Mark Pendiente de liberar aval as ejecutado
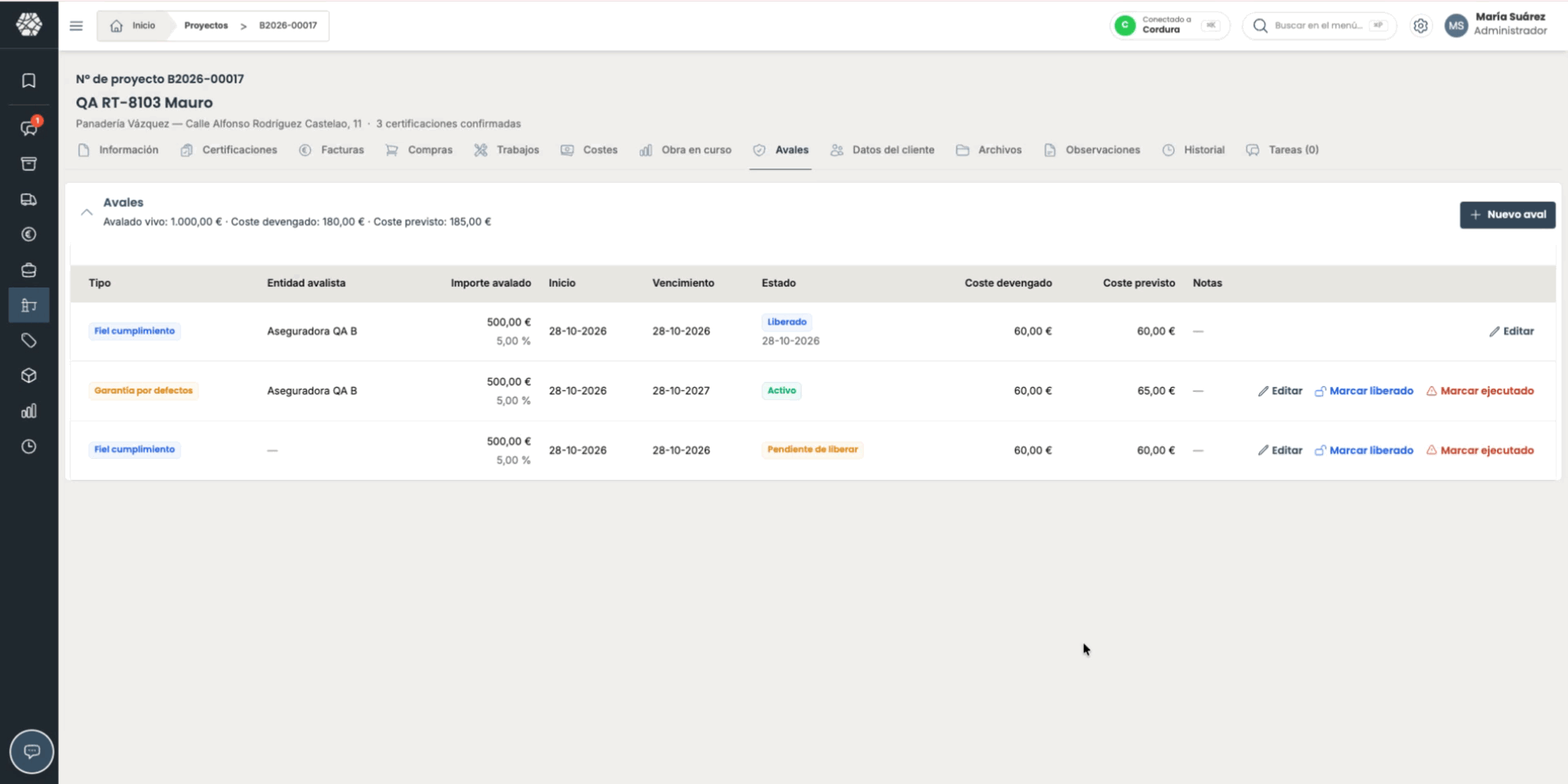Image resolution: width=1568 pixels, height=784 pixels. [1480, 451]
